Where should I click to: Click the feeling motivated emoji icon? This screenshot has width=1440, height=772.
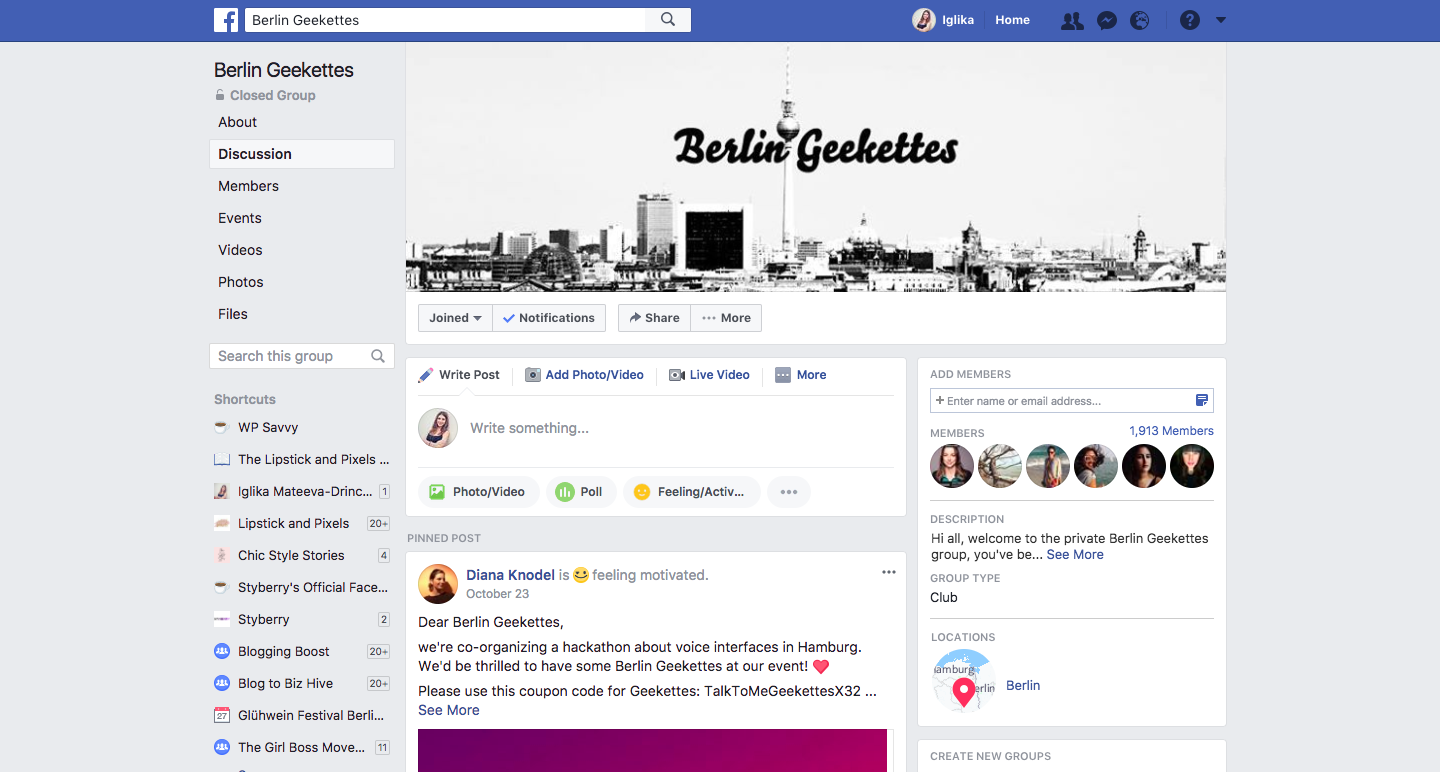[581, 575]
